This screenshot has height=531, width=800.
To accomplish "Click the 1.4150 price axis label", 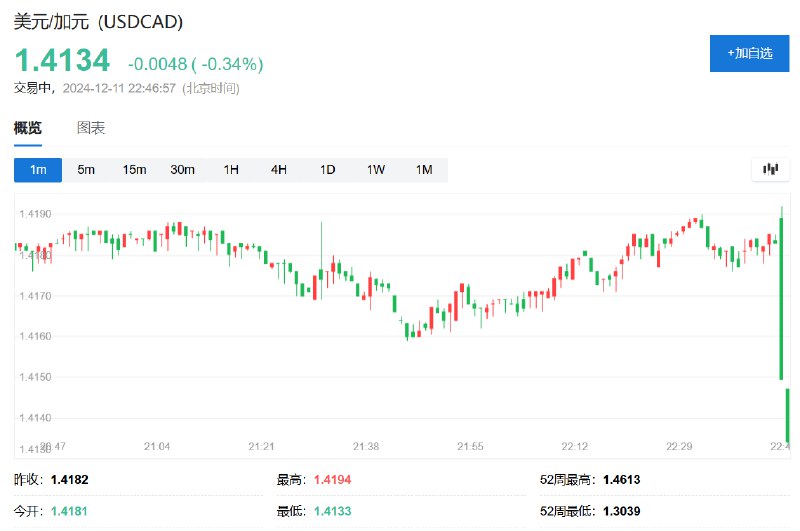I will tap(35, 377).
